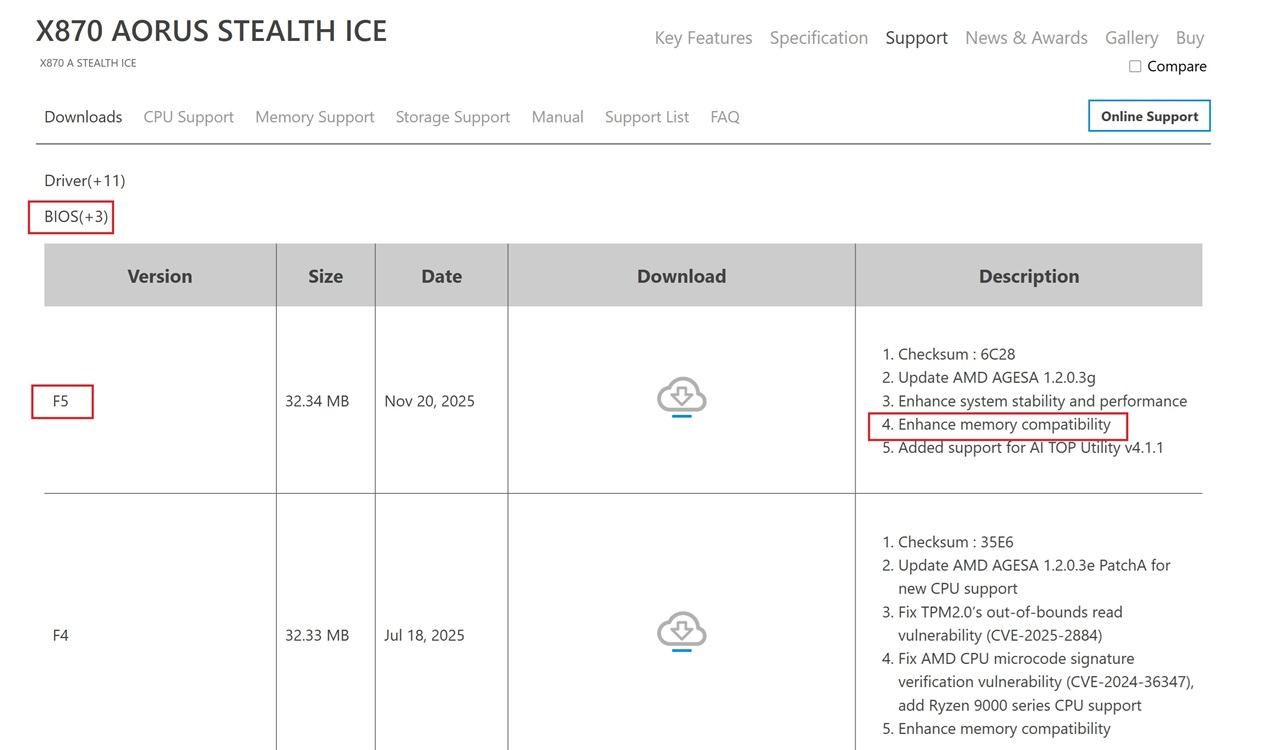Click the Download column header

(681, 276)
